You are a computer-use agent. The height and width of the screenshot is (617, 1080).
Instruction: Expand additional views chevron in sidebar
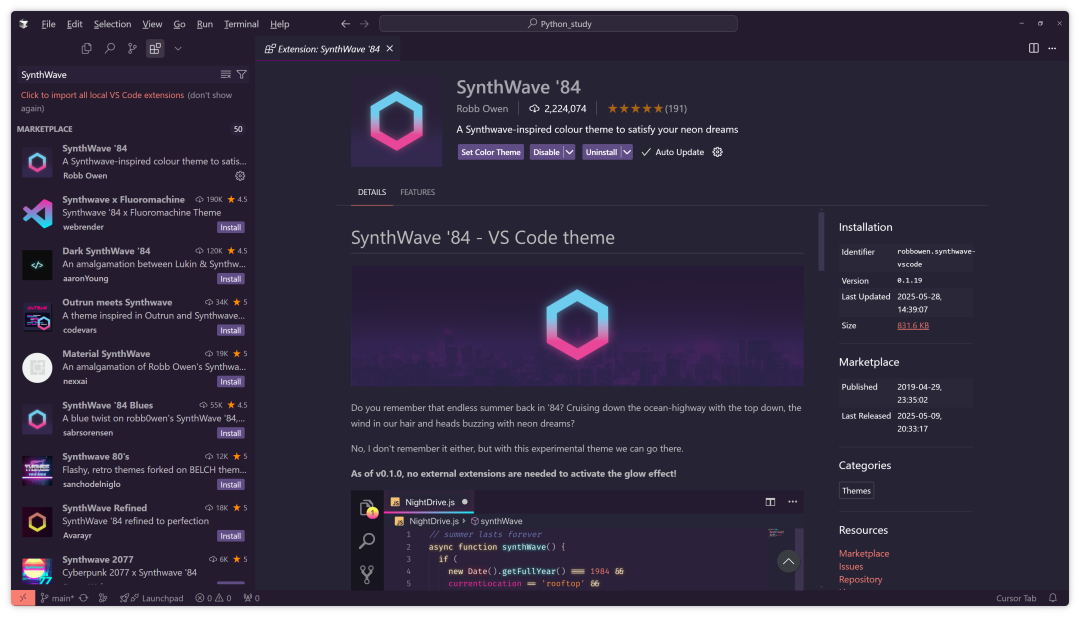point(178,48)
